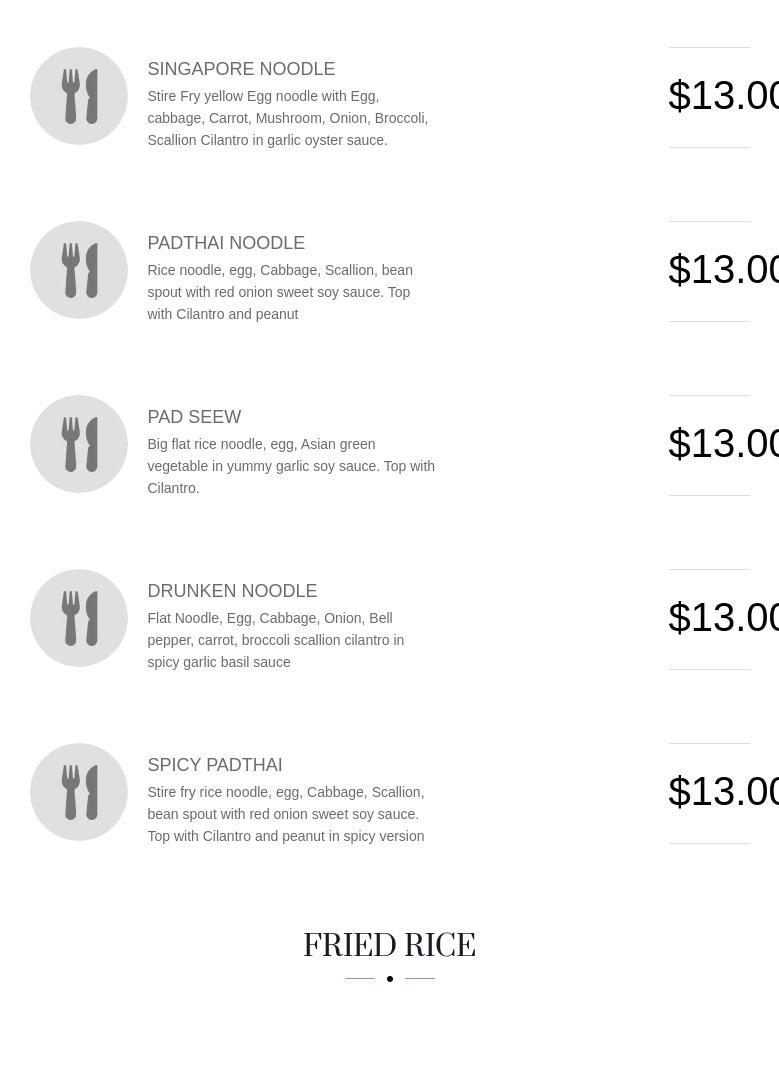Image resolution: width=779 pixels, height=1088 pixels.
Task: Click the Spicy Padthai fork-knife icon
Action: coord(79,792)
